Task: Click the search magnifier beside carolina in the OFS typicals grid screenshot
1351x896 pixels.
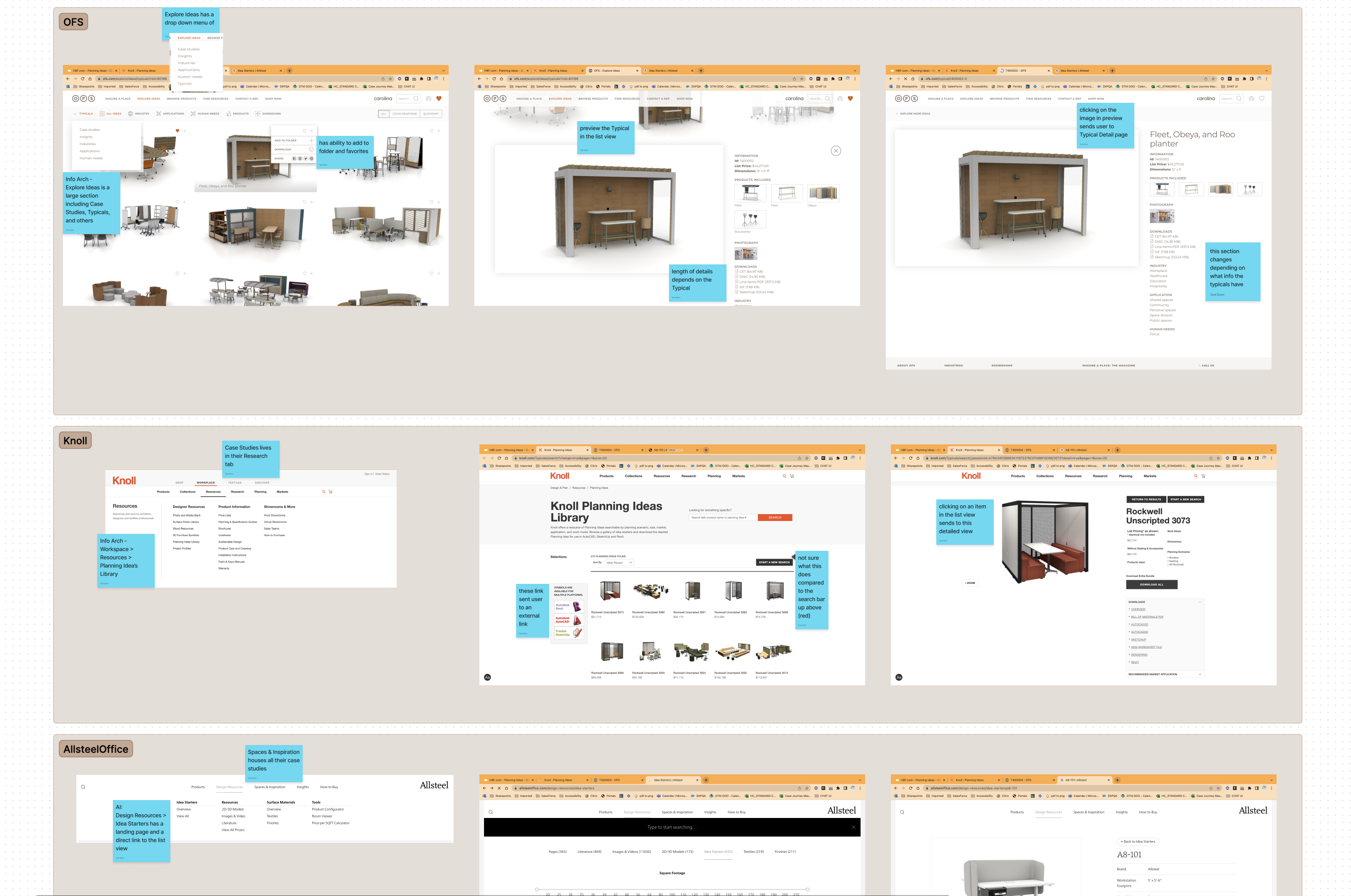Action: [x=416, y=98]
